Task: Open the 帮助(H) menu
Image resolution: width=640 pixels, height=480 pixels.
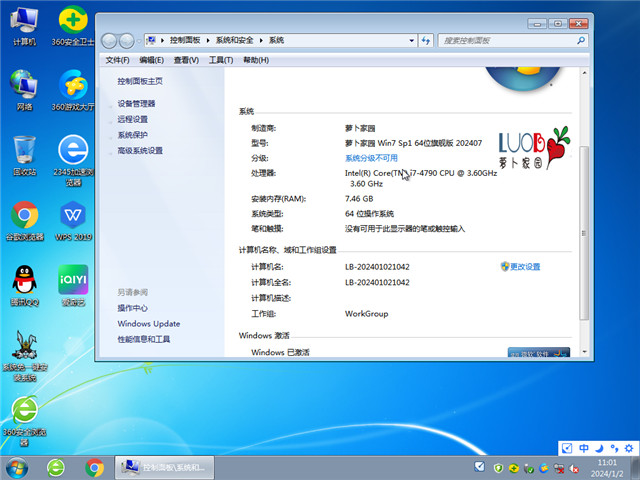Action: pyautogui.click(x=256, y=60)
